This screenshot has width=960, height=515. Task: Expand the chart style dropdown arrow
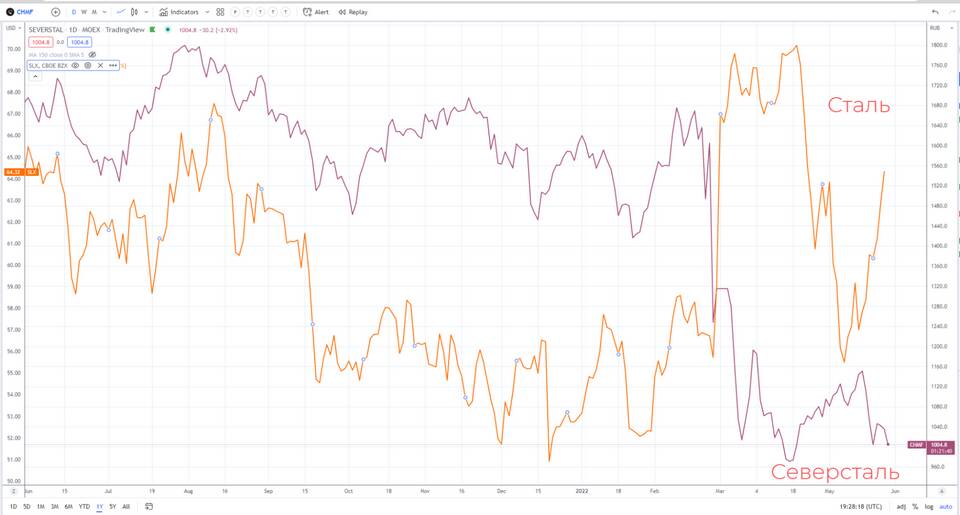(x=146, y=12)
